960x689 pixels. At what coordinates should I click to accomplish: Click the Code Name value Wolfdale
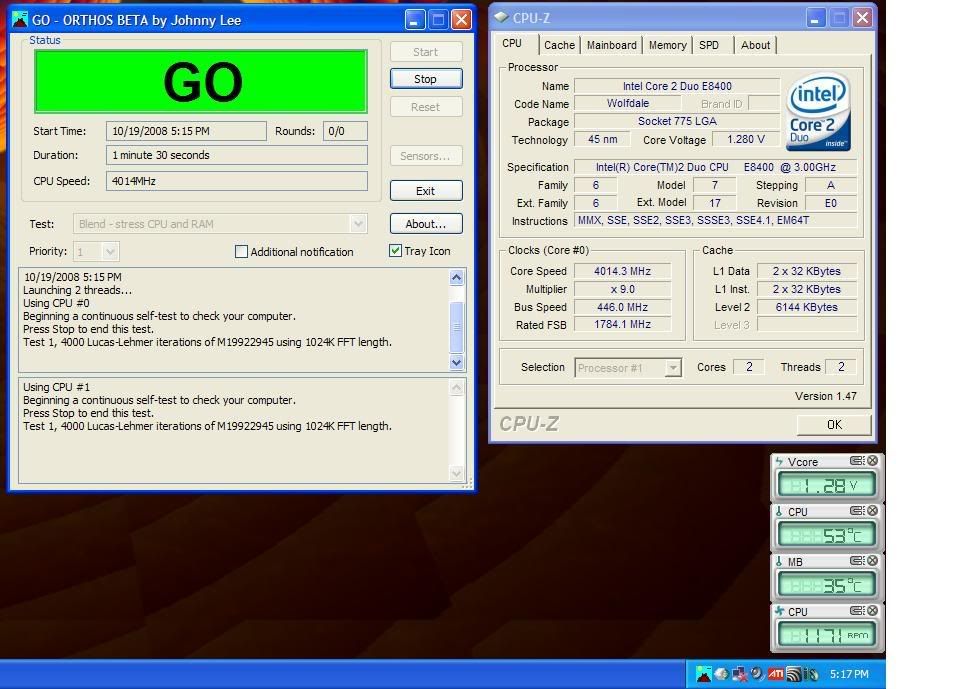tap(628, 104)
